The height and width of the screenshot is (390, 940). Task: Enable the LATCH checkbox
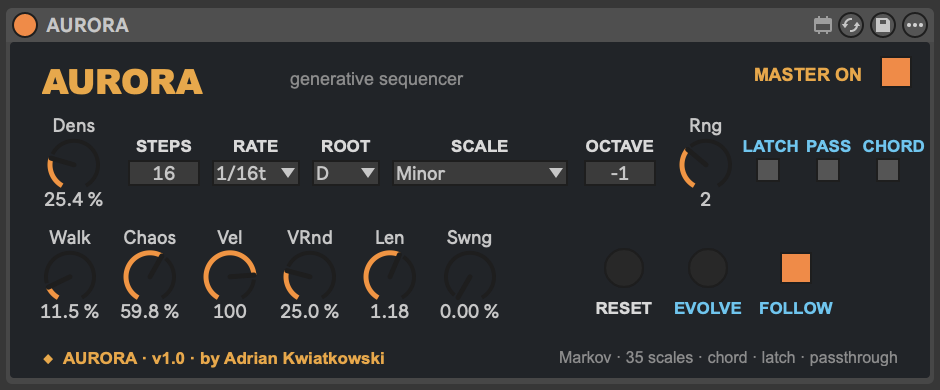coord(768,170)
